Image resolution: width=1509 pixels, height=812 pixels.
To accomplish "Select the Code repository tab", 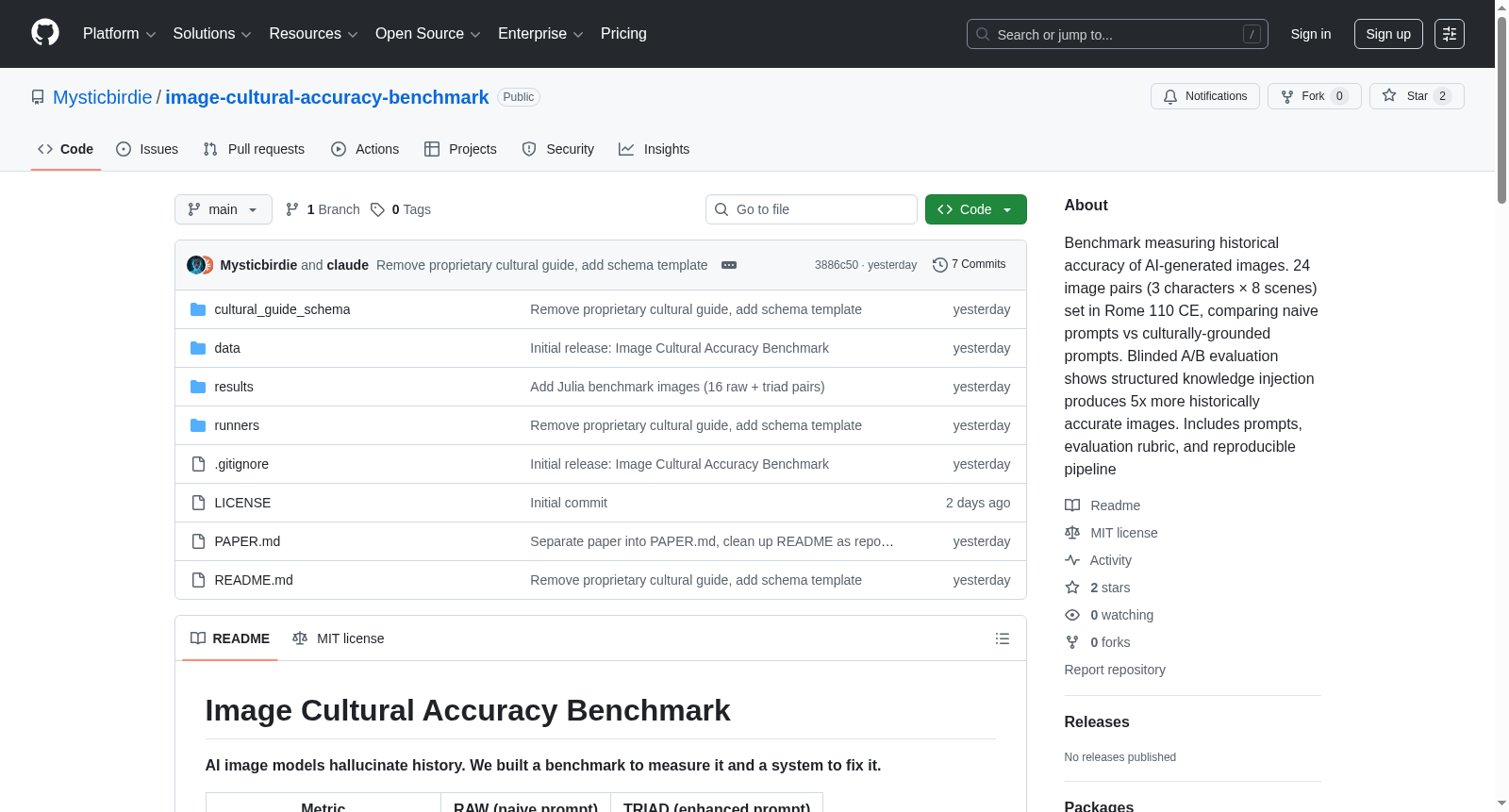I will pos(66,149).
